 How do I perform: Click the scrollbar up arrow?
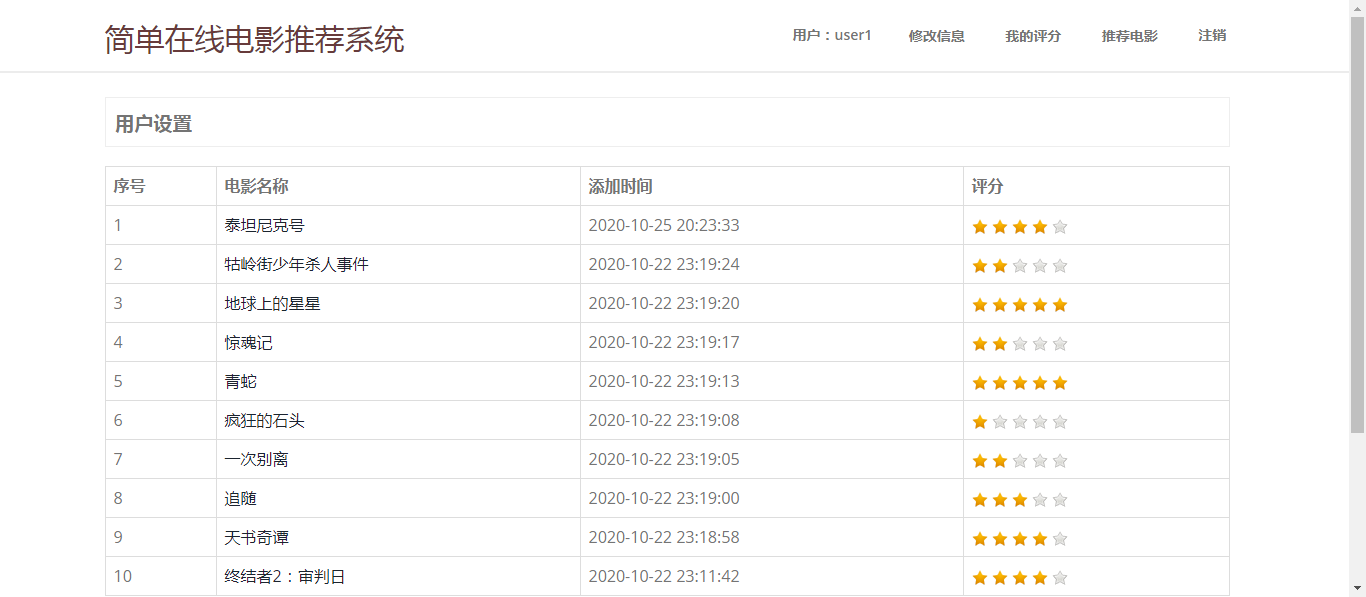tap(1357, 8)
